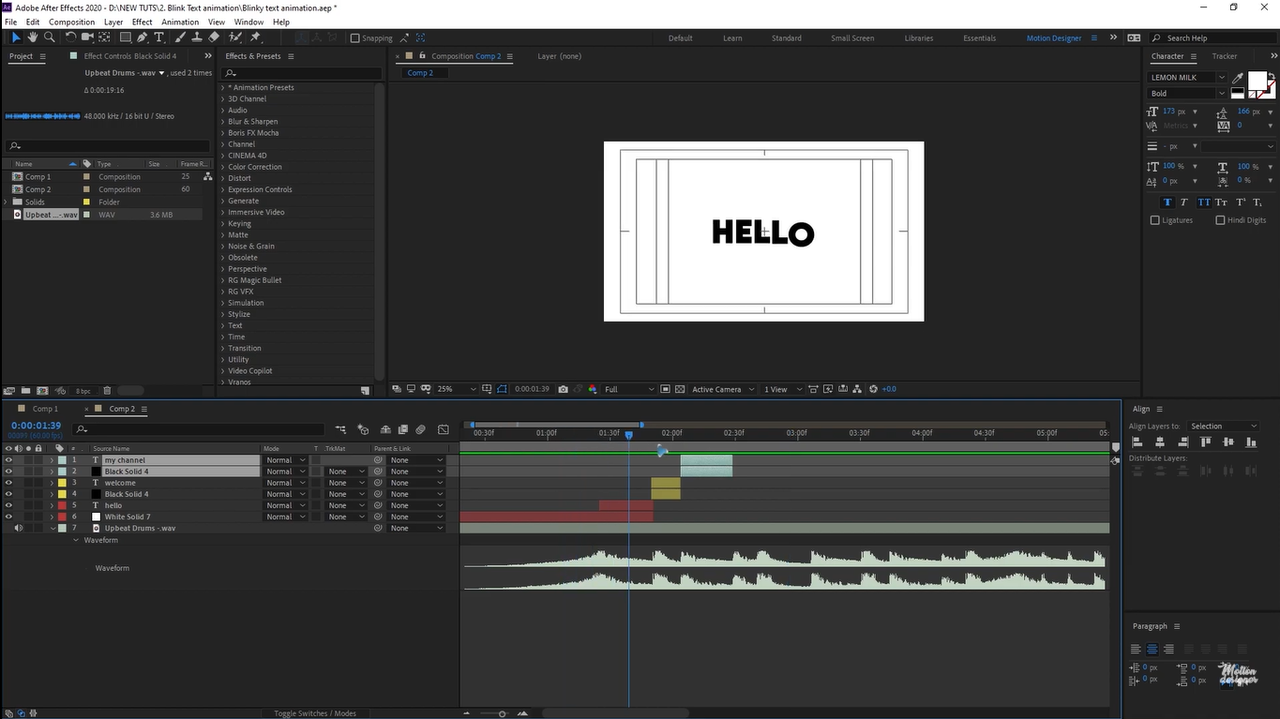Select the Puppet Pin tool
The image size is (1280, 719).
[255, 37]
